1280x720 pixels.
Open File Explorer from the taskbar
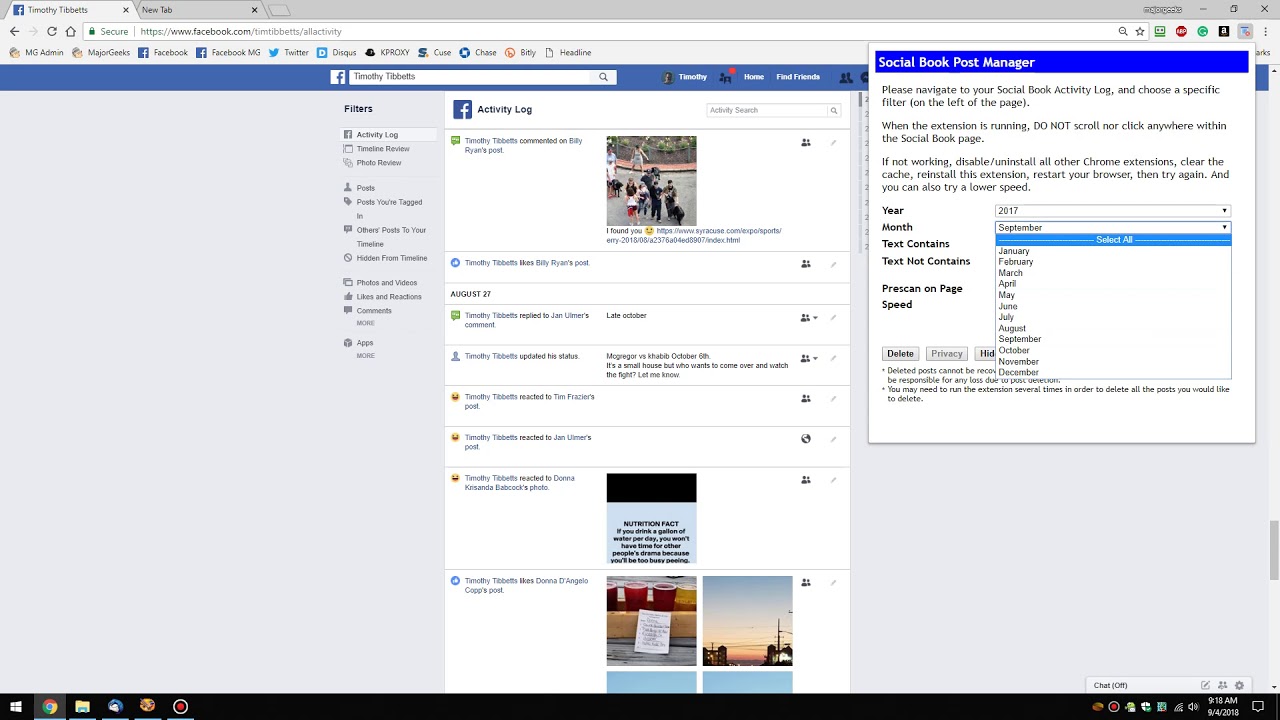(82, 706)
